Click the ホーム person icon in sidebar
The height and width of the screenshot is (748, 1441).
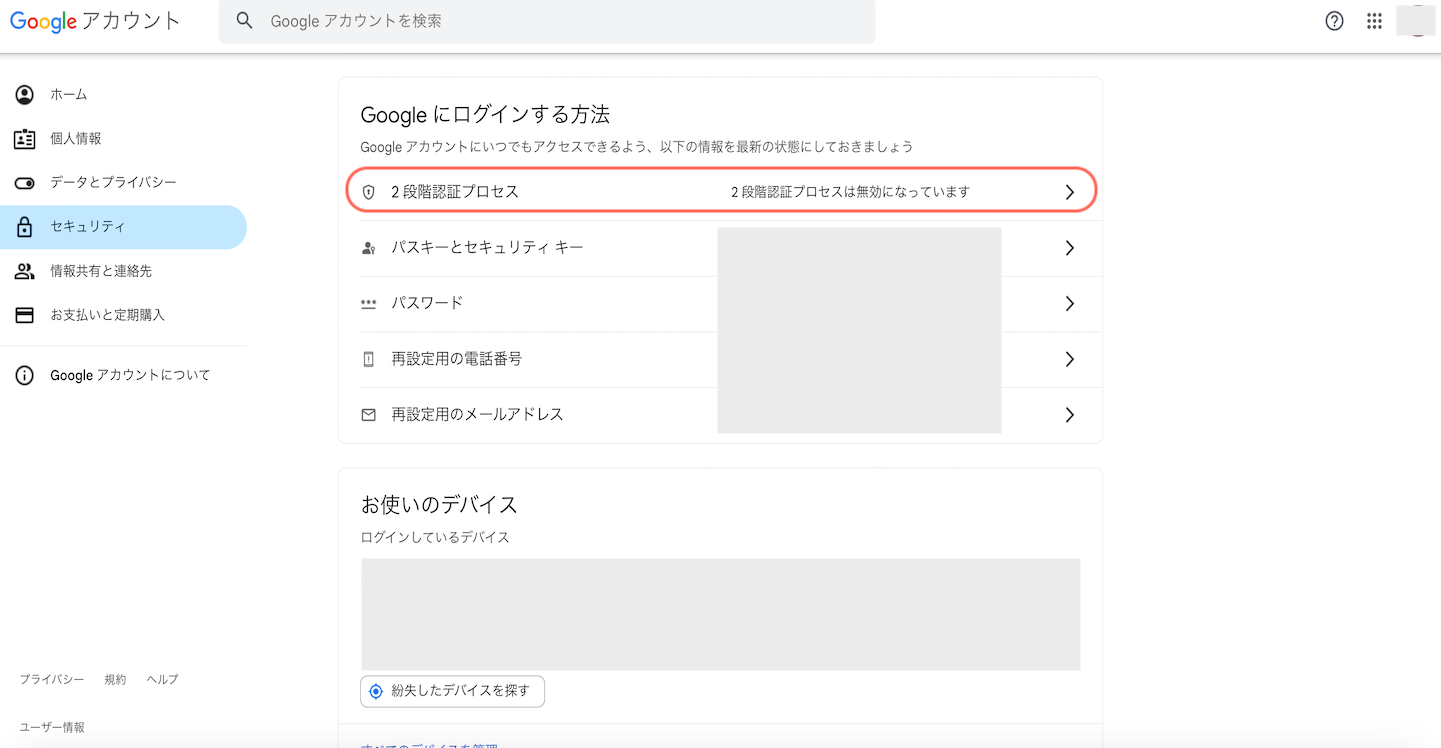[x=25, y=95]
